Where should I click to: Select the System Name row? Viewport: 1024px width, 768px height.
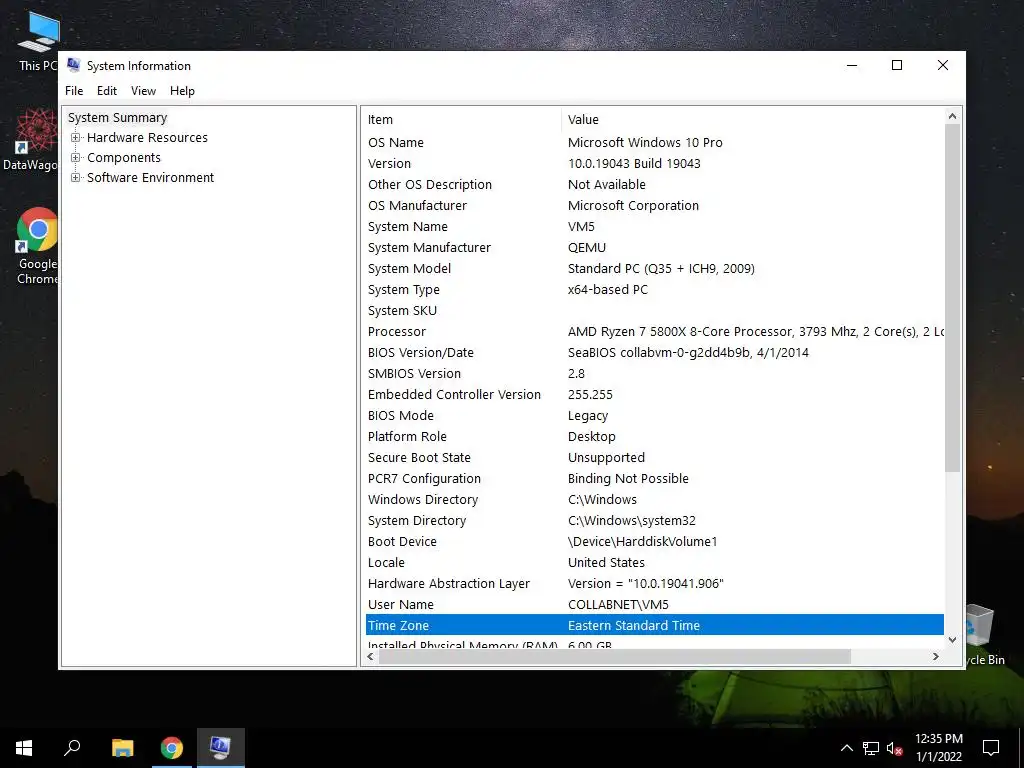pos(654,227)
